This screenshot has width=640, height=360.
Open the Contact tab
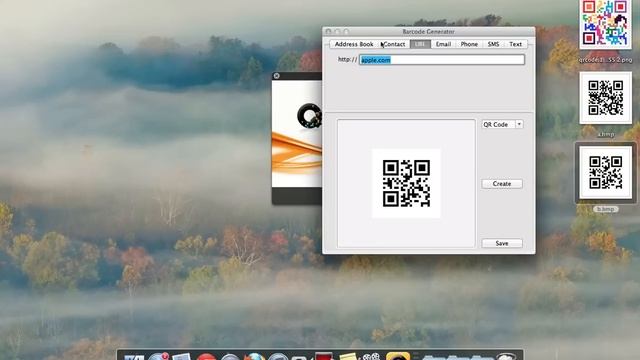(x=394, y=44)
